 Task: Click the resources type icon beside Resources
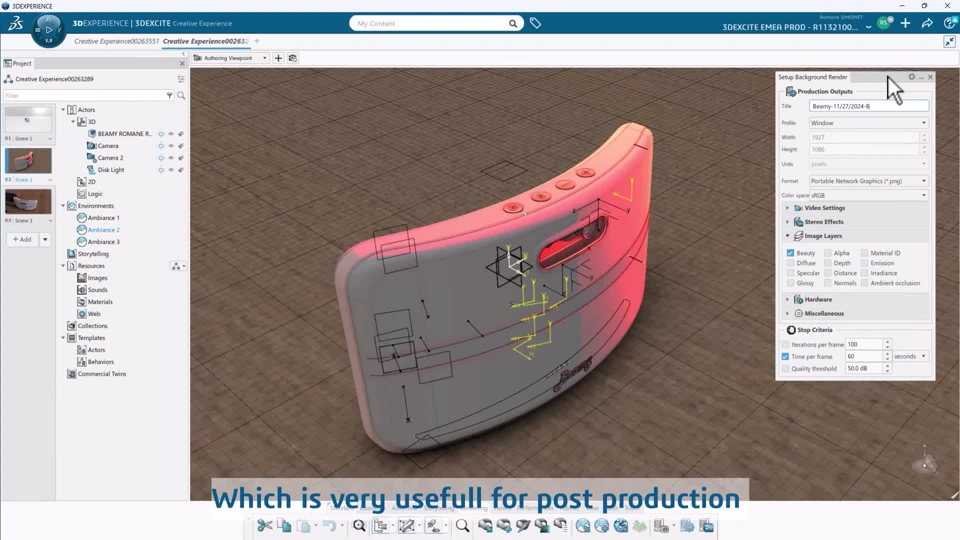[x=178, y=266]
